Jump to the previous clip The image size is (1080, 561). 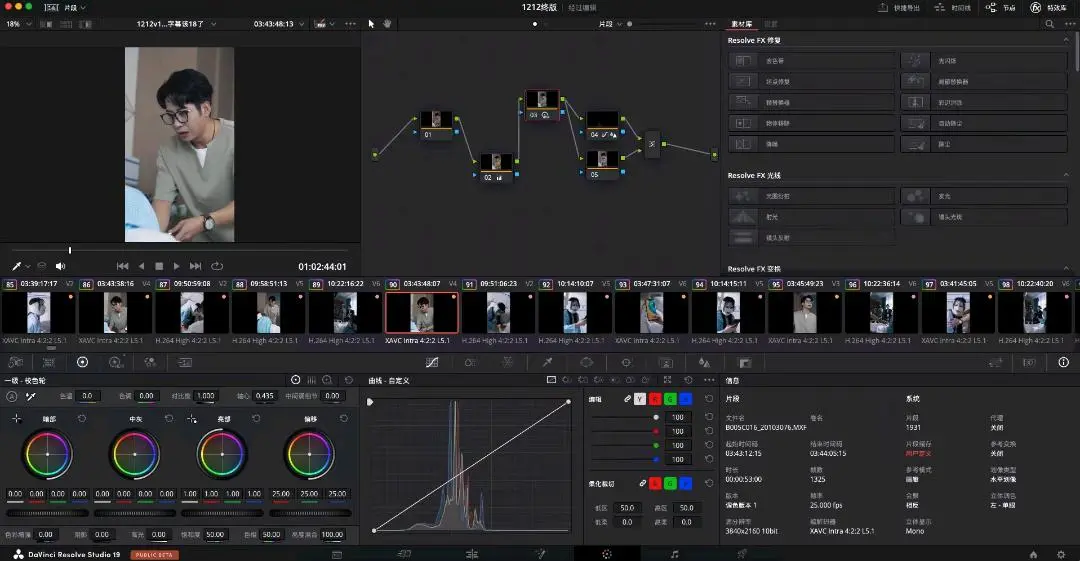(123, 266)
